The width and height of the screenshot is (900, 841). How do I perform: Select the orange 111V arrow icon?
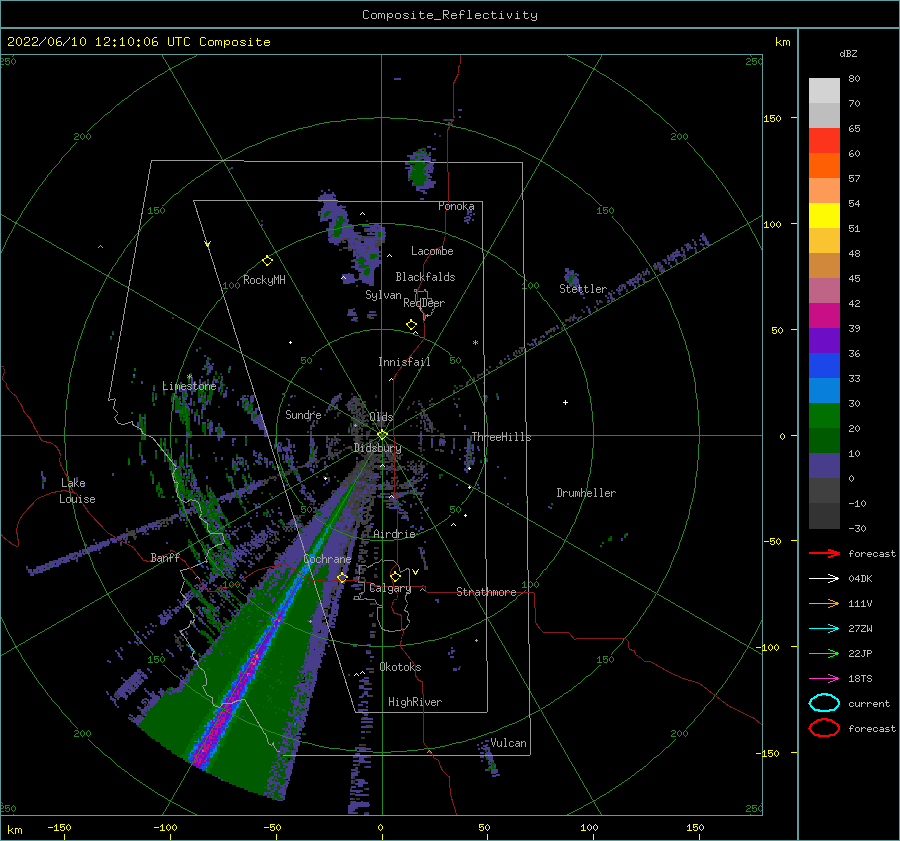pos(824,603)
